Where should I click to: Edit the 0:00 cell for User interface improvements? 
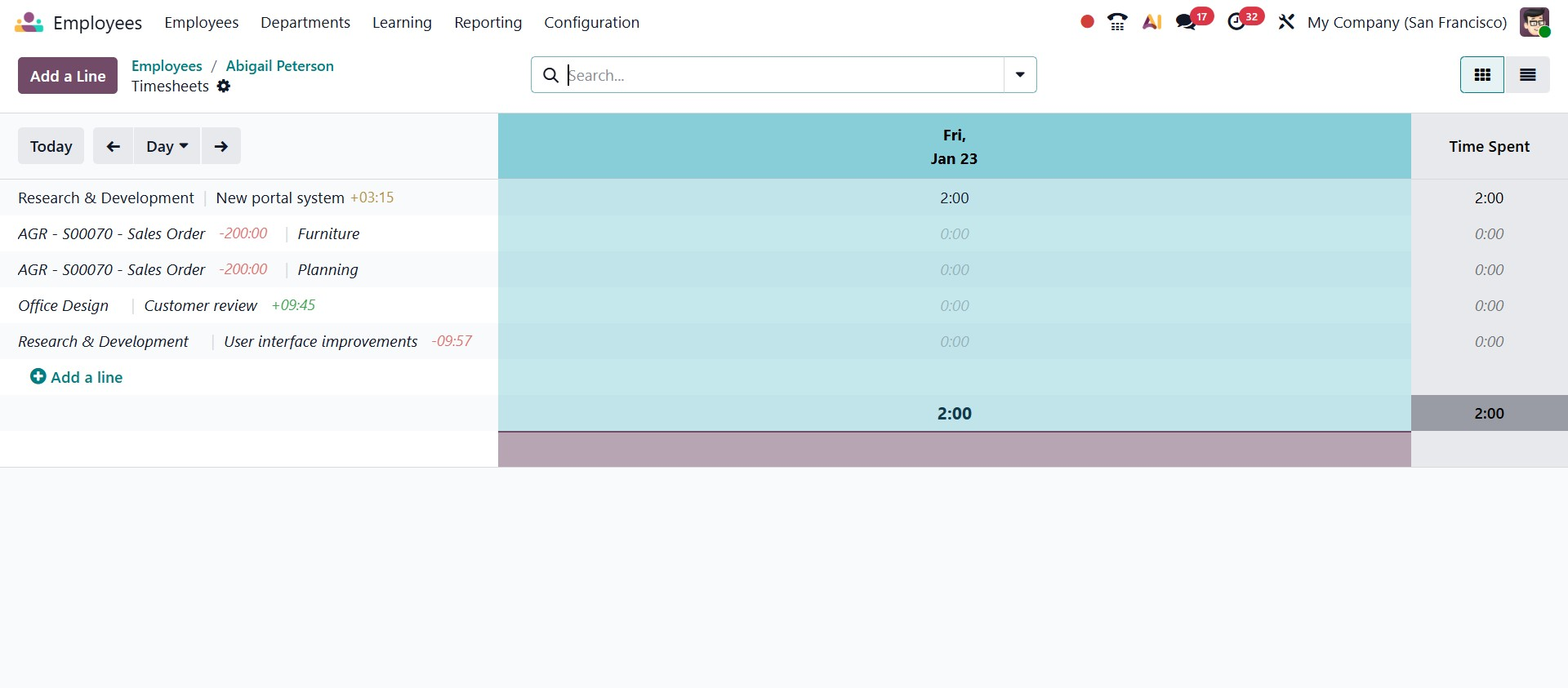tap(955, 341)
